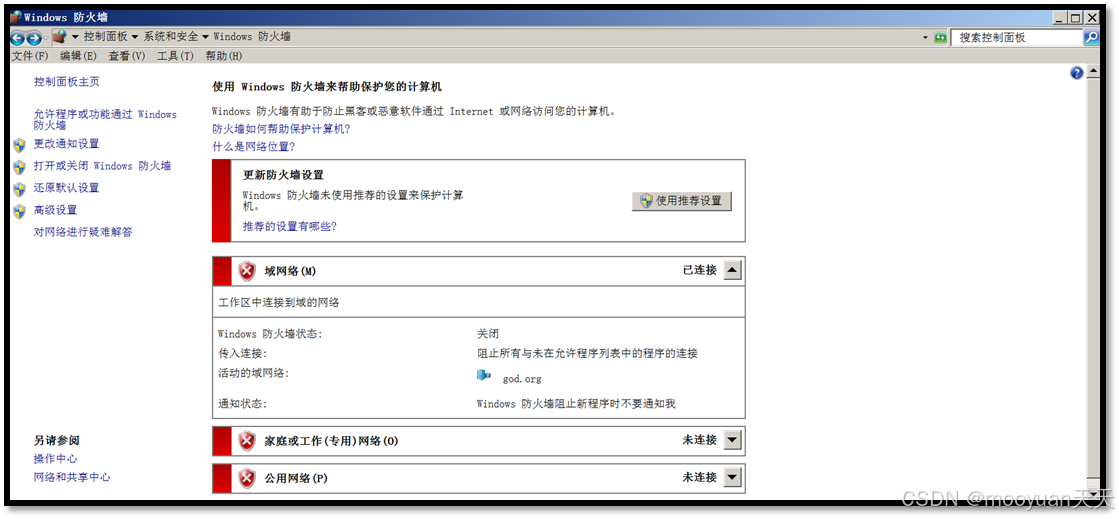Click the Control Panel icon in address bar
This screenshot has width=1119, height=519.
pyautogui.click(x=60, y=36)
